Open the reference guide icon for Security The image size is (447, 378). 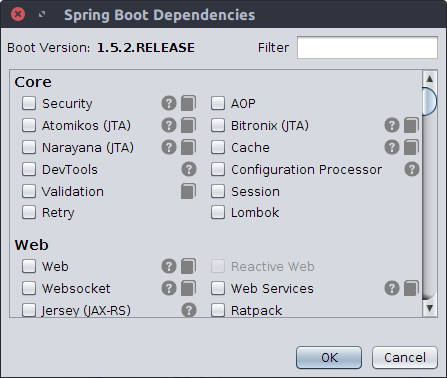coord(188,103)
